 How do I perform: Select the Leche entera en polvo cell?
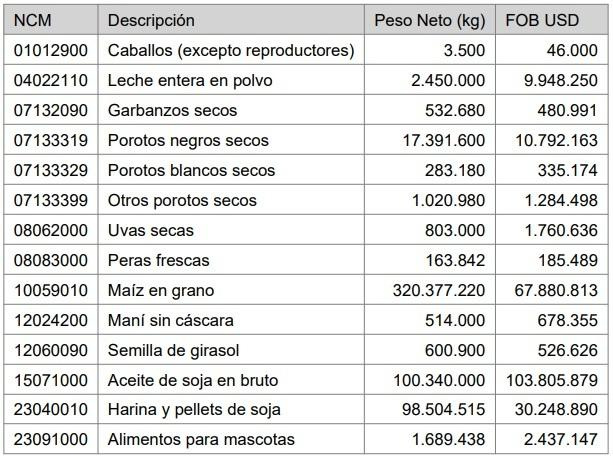[189, 80]
